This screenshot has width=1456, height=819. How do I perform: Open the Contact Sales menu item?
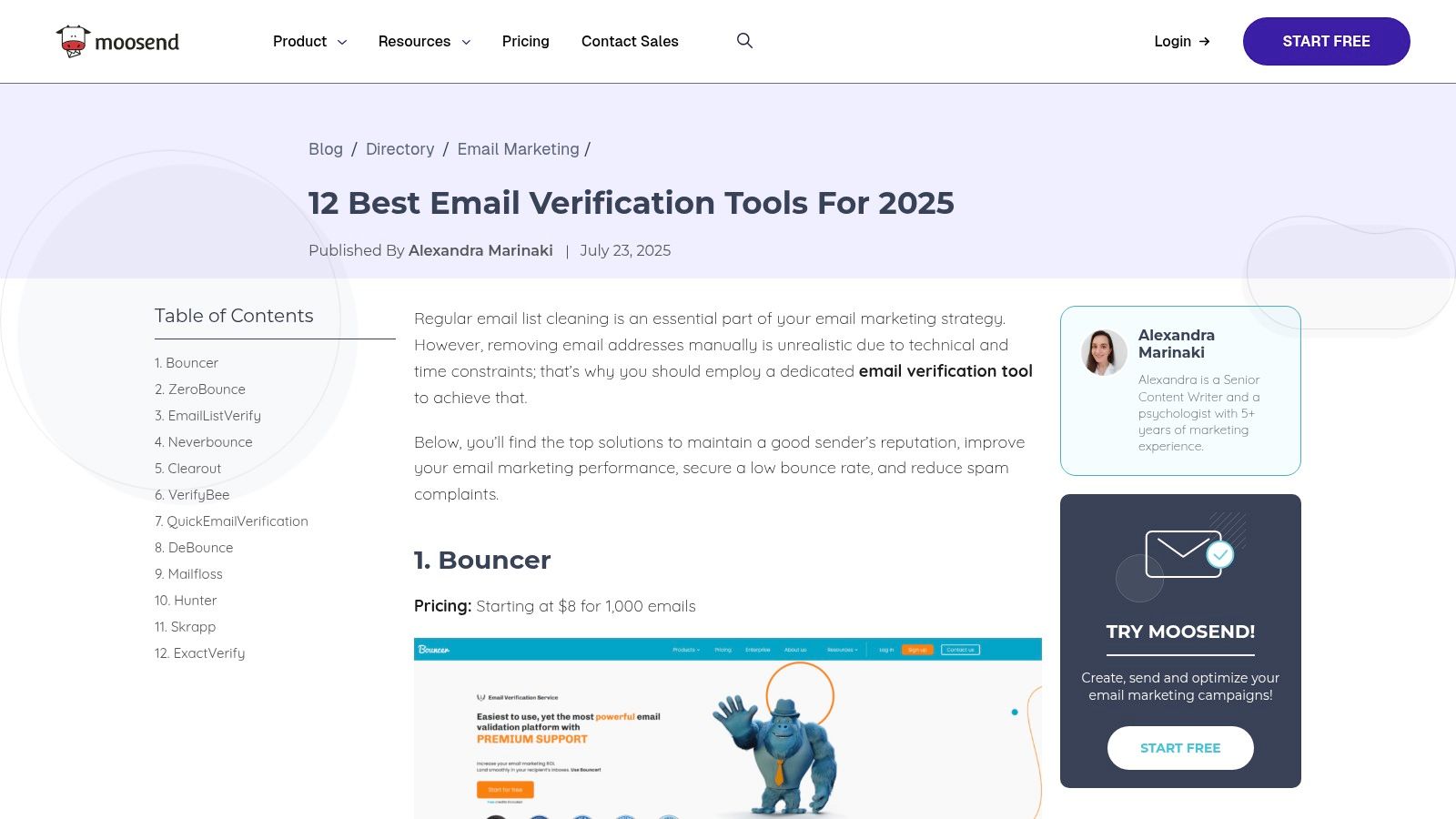tap(630, 41)
